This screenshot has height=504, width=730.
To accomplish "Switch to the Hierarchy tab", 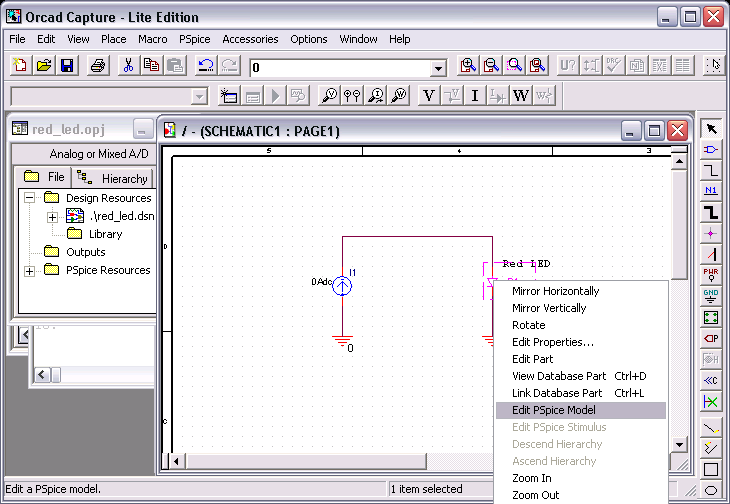I will tap(112, 178).
